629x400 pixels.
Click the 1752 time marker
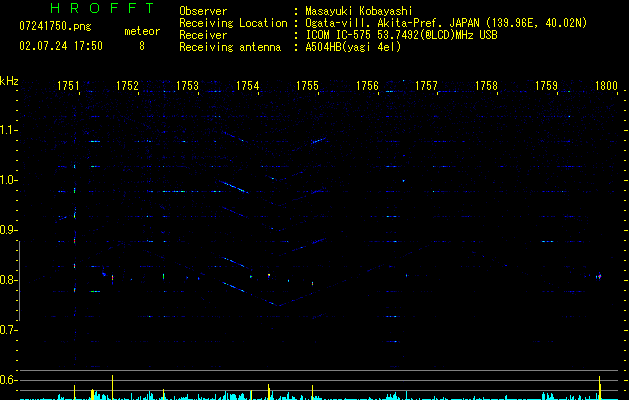pyautogui.click(x=127, y=86)
